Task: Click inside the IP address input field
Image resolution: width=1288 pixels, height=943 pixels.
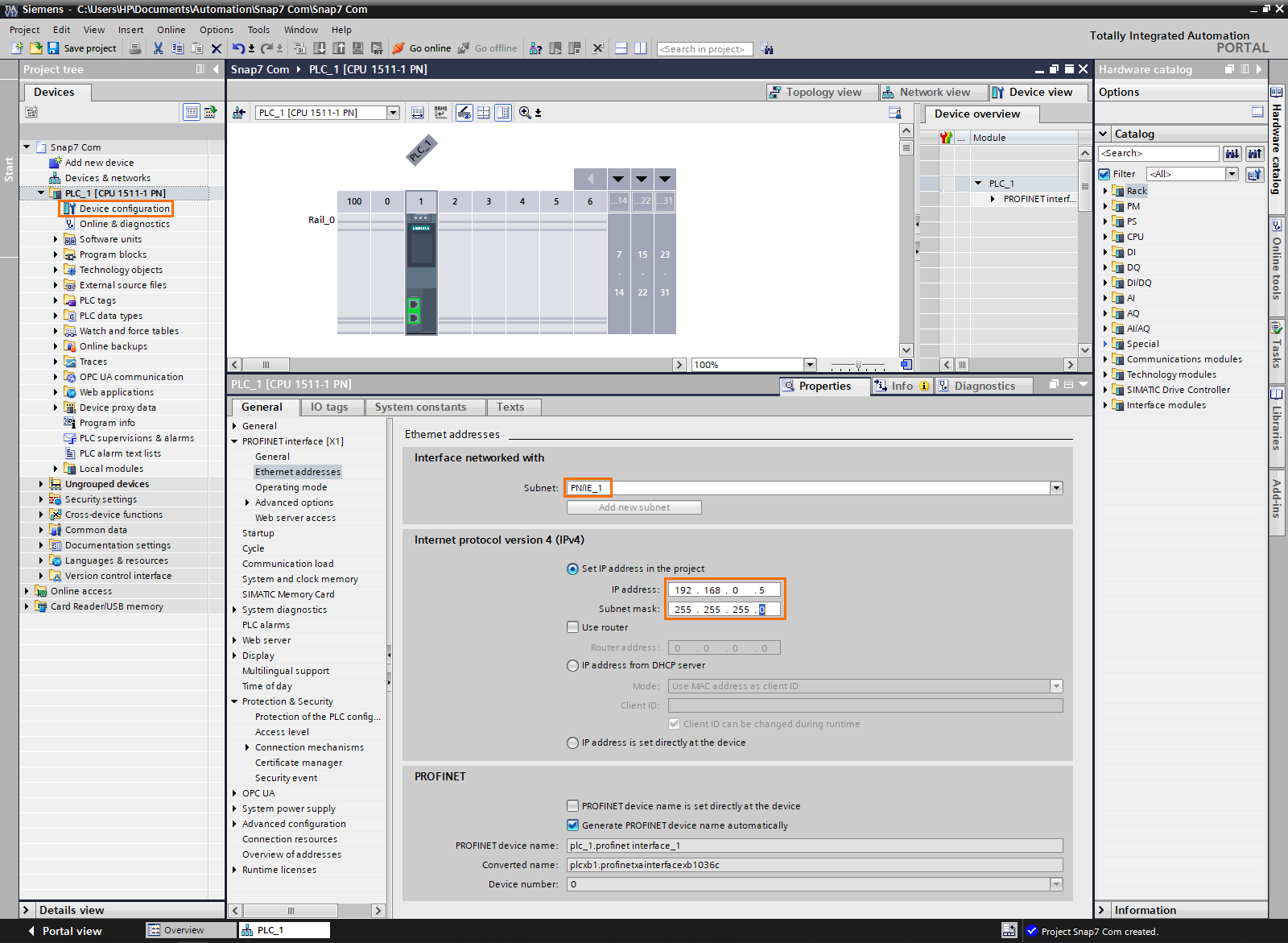Action: pos(722,589)
